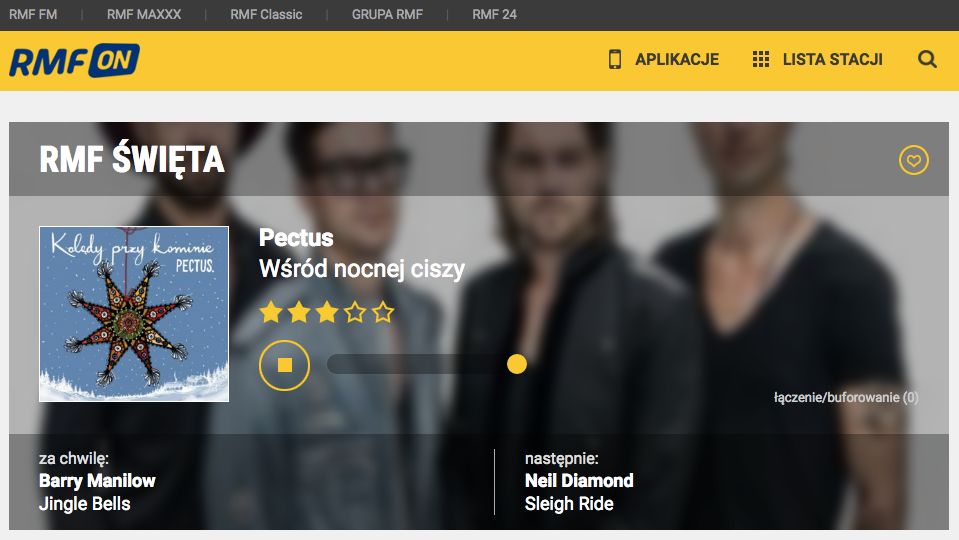Click the mobile phone apps icon
Screen dimensions: 959x540
click(x=615, y=59)
